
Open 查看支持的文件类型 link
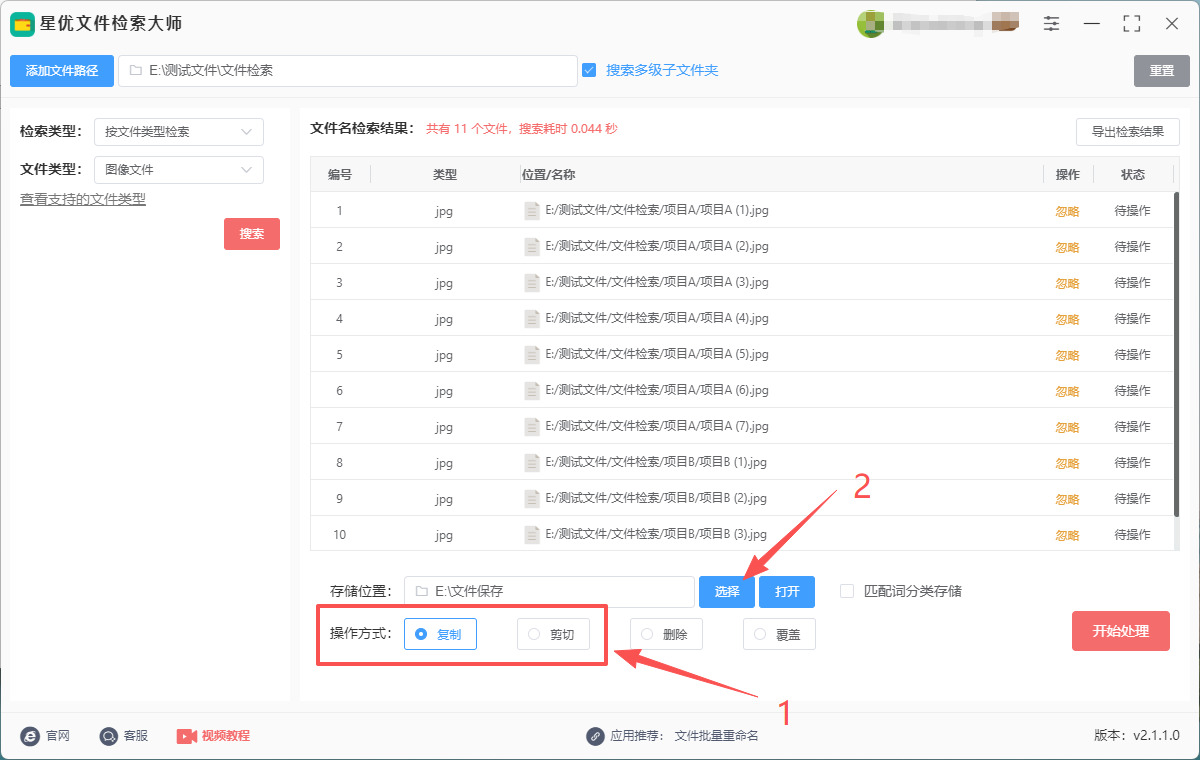pos(83,199)
